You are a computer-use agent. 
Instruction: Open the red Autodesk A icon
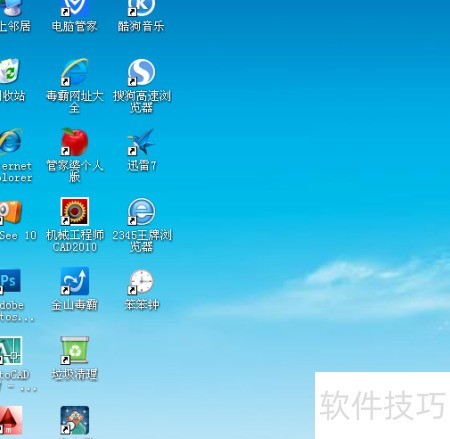11,420
